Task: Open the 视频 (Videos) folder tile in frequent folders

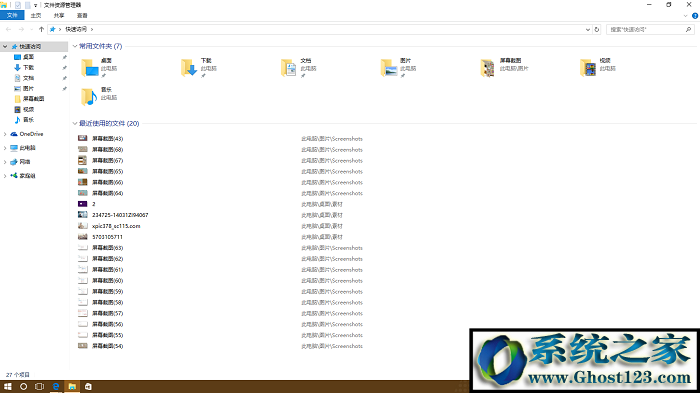Action: pos(598,67)
